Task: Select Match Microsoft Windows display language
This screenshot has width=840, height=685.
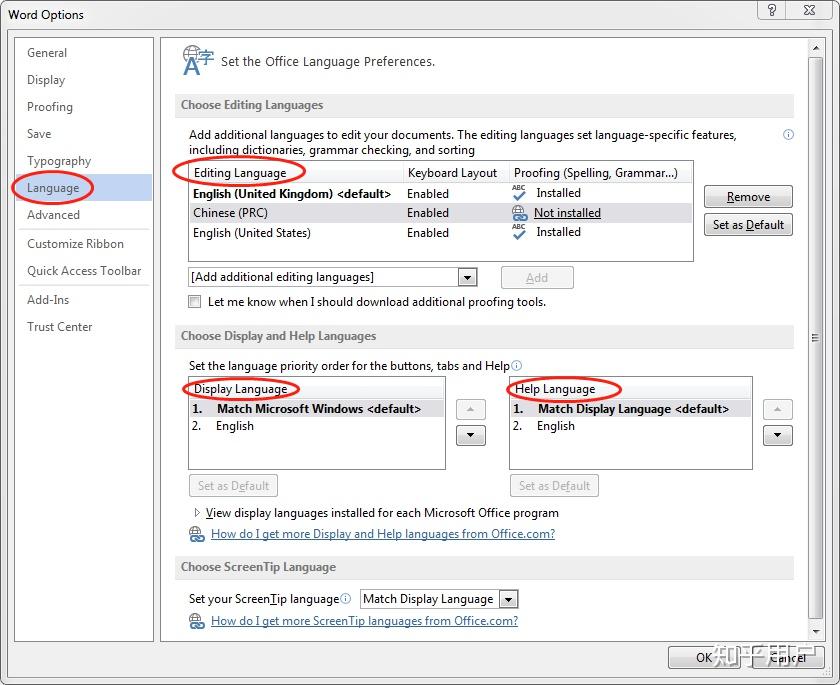Action: (x=317, y=409)
